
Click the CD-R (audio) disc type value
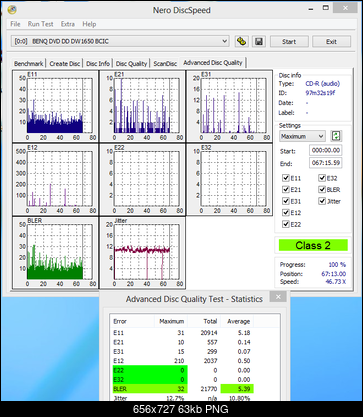322,84
